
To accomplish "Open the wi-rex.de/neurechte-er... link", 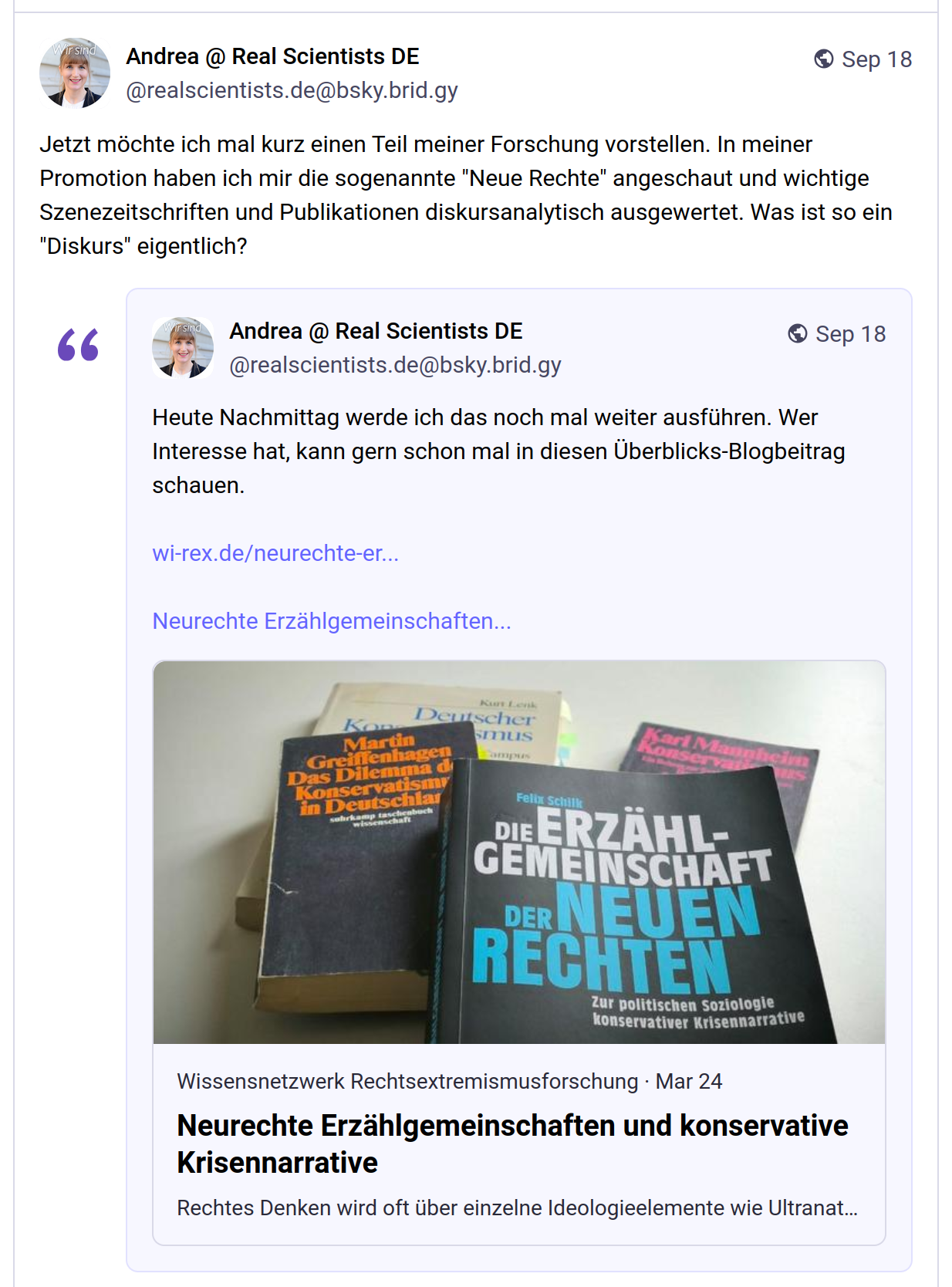I will [275, 553].
